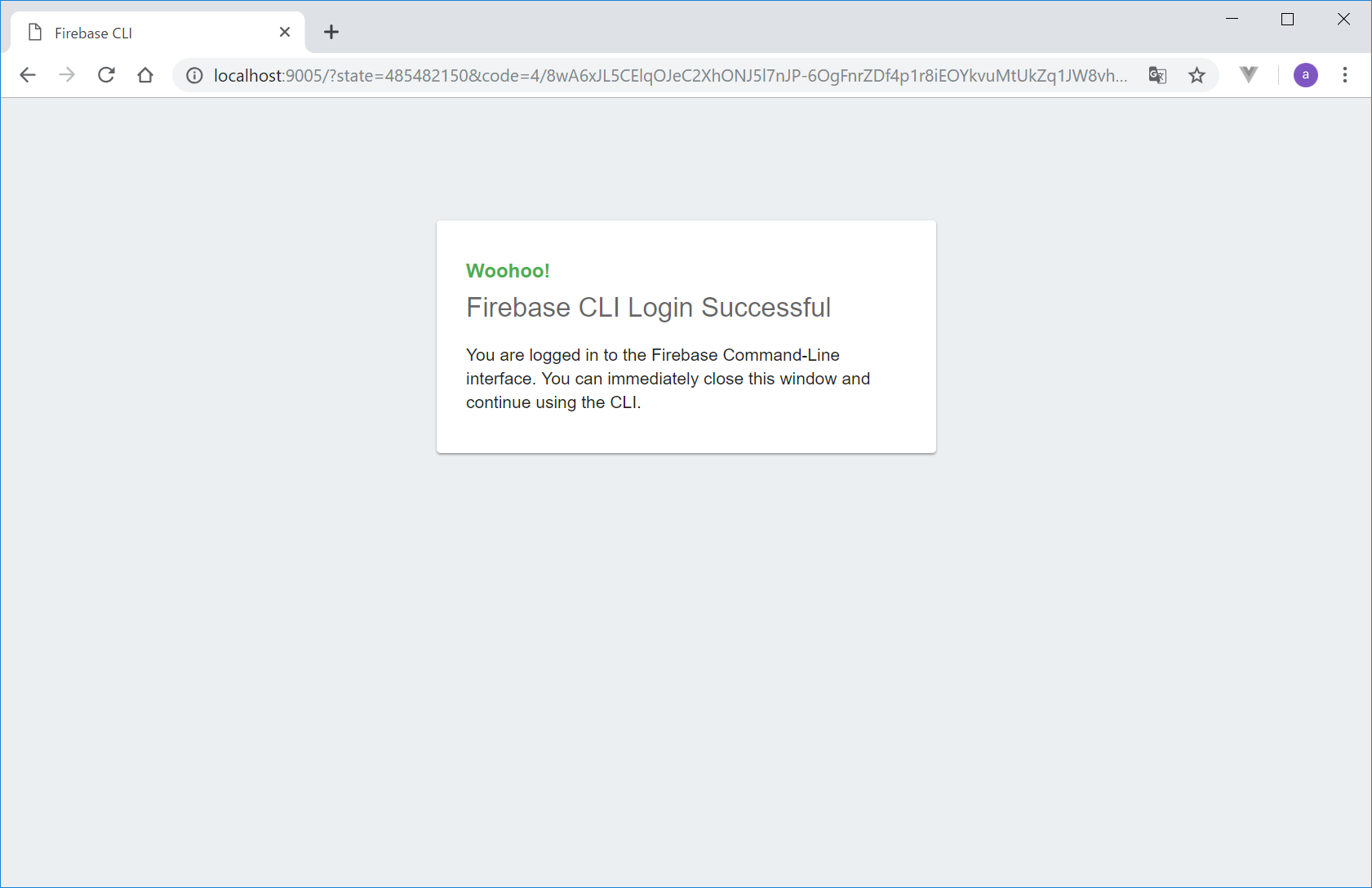View site information icon in address bar
Viewport: 1372px width, 888px height.
click(x=194, y=75)
